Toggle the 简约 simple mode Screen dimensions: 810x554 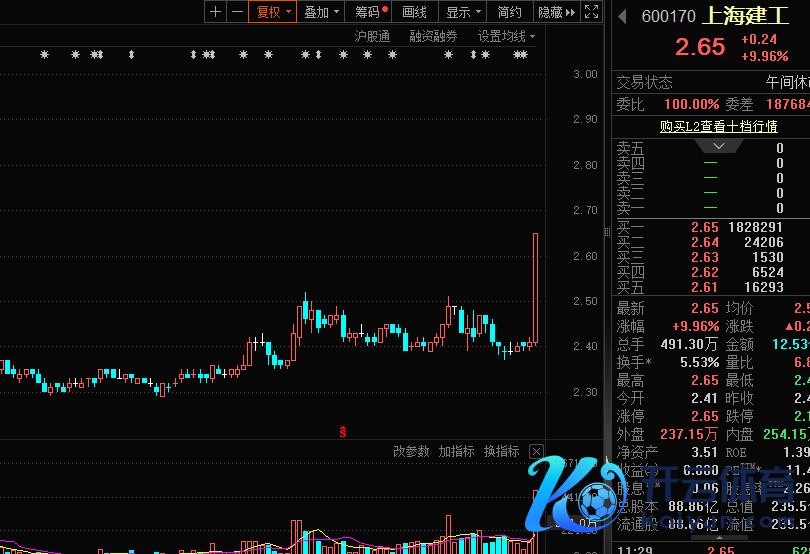click(509, 12)
